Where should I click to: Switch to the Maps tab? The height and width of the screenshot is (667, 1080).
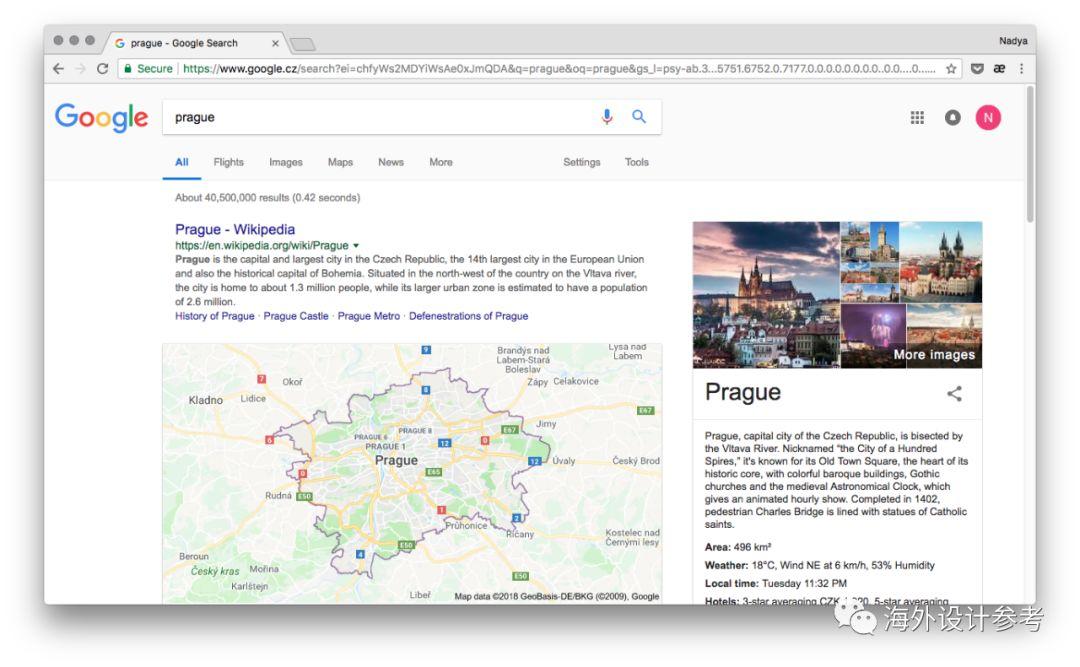click(x=340, y=162)
